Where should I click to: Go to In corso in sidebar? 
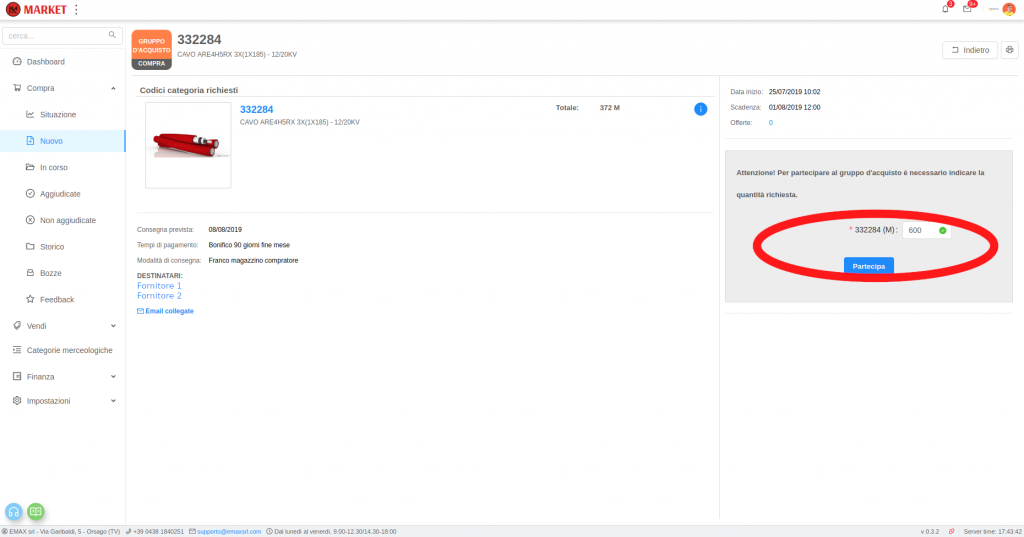(x=54, y=167)
